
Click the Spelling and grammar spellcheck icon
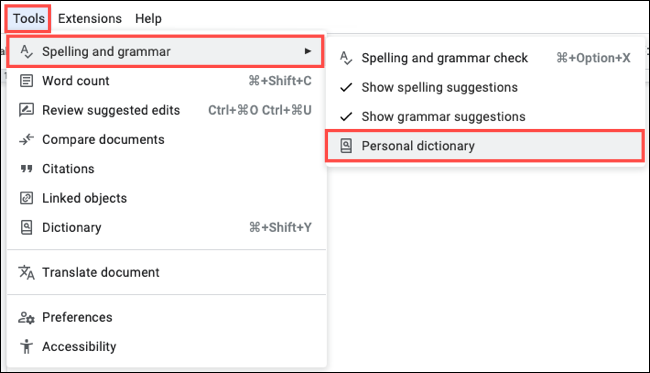point(27,52)
